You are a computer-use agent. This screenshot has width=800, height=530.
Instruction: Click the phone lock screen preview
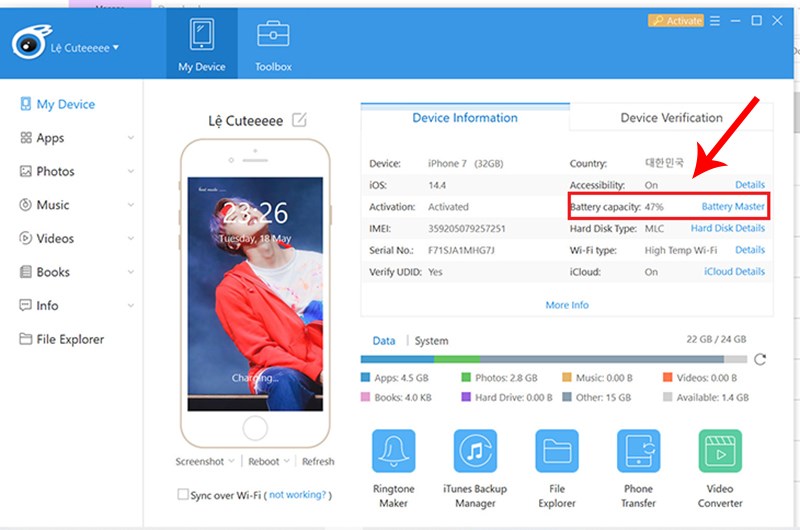[x=255, y=294]
